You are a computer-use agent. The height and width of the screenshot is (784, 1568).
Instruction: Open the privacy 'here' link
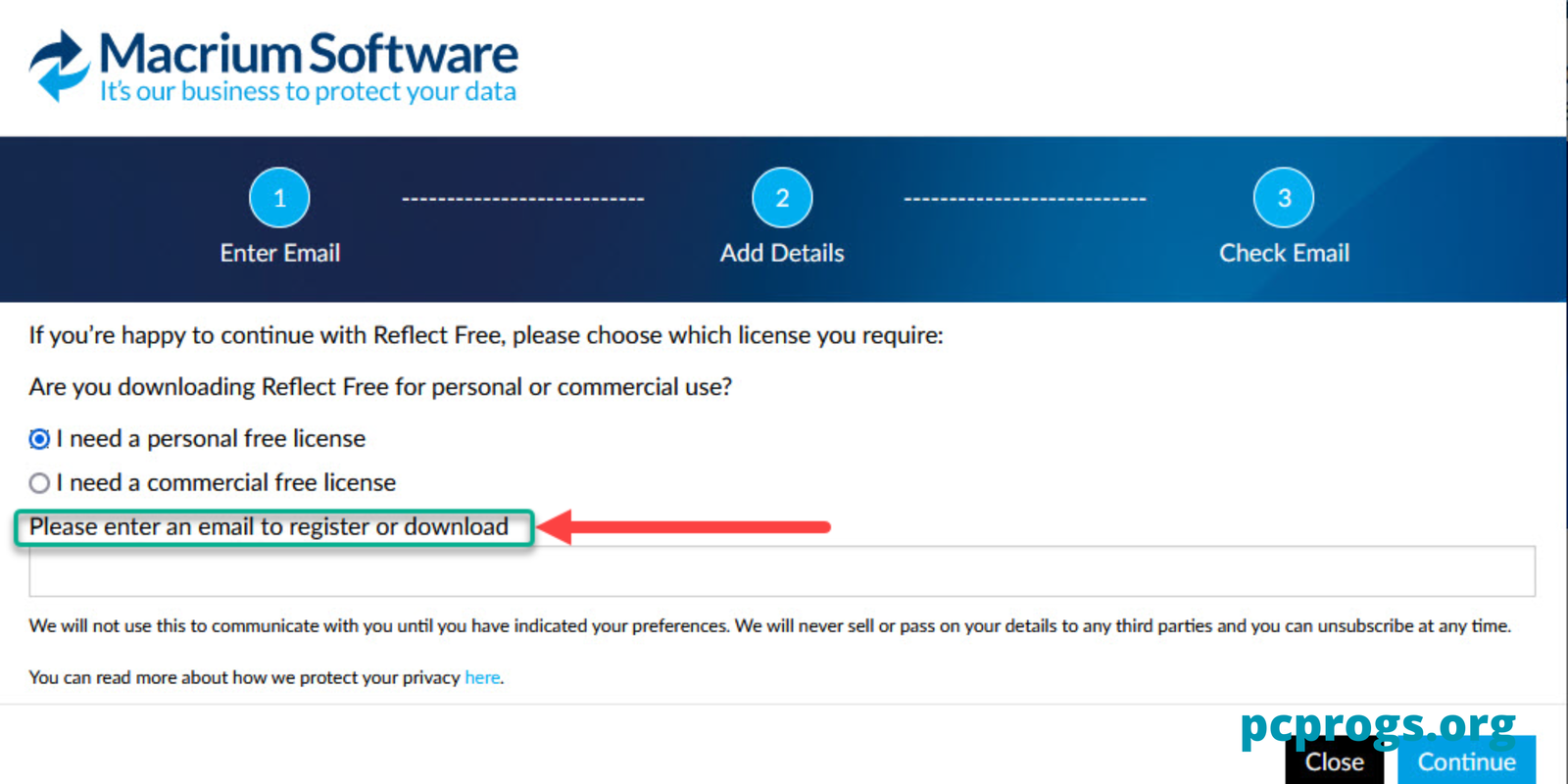[482, 677]
